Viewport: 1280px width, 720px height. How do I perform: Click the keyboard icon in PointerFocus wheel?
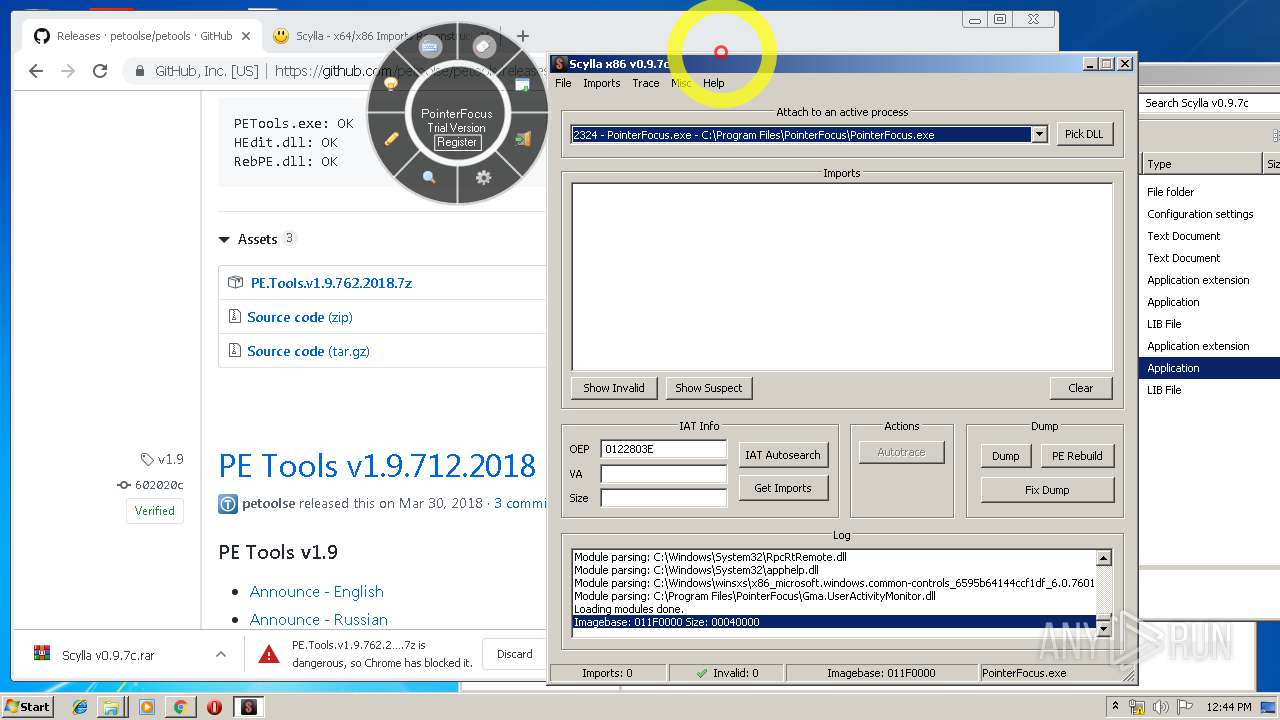click(x=431, y=47)
